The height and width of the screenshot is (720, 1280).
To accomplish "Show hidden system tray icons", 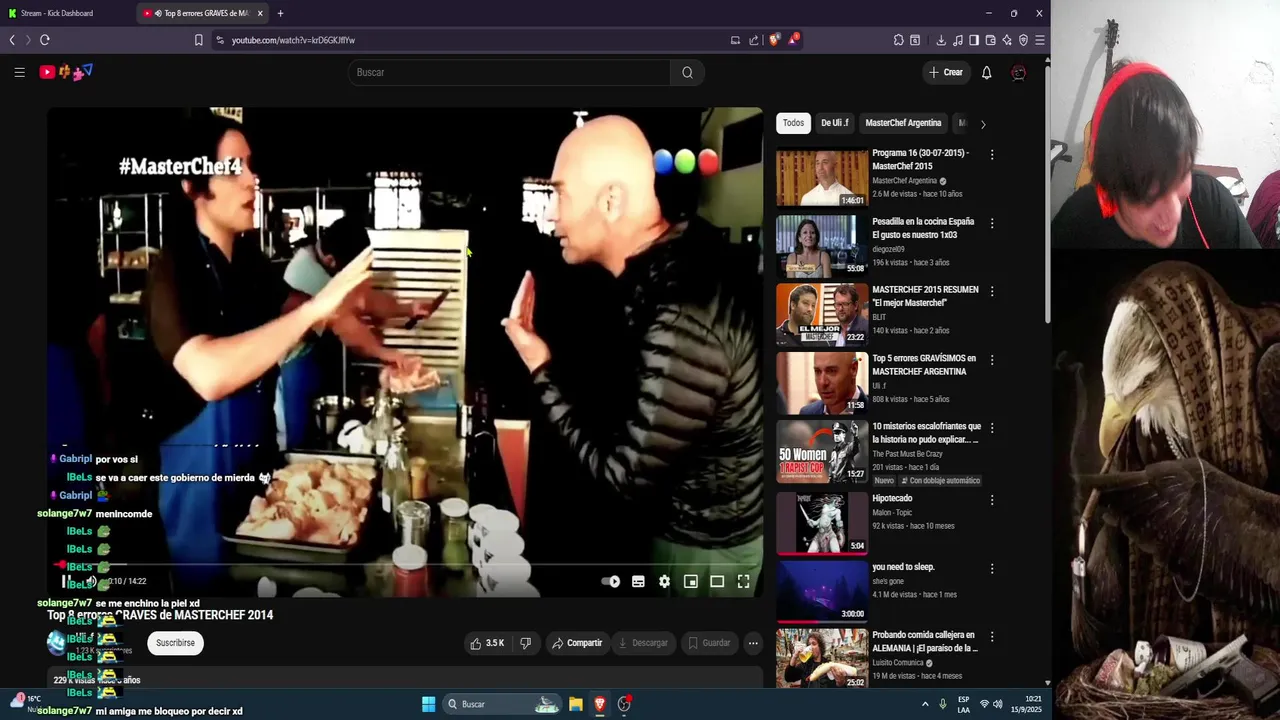I will pyautogui.click(x=923, y=704).
